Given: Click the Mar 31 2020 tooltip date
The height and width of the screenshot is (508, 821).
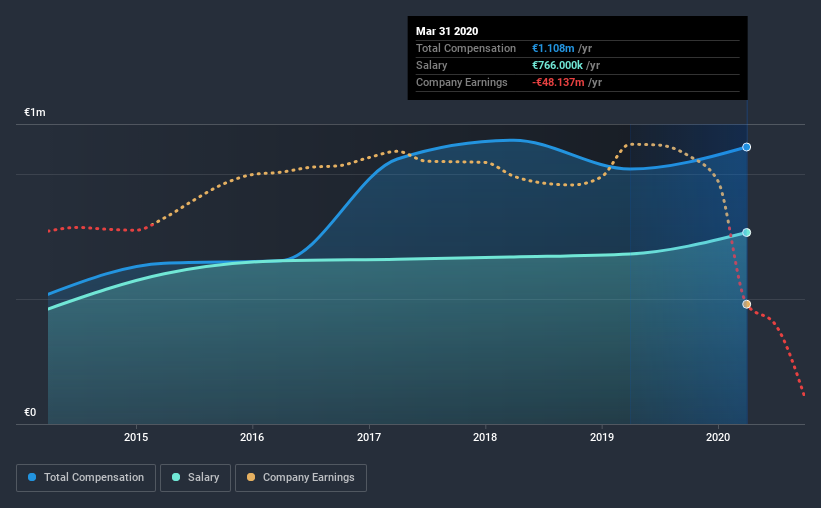Looking at the screenshot, I should [x=447, y=31].
